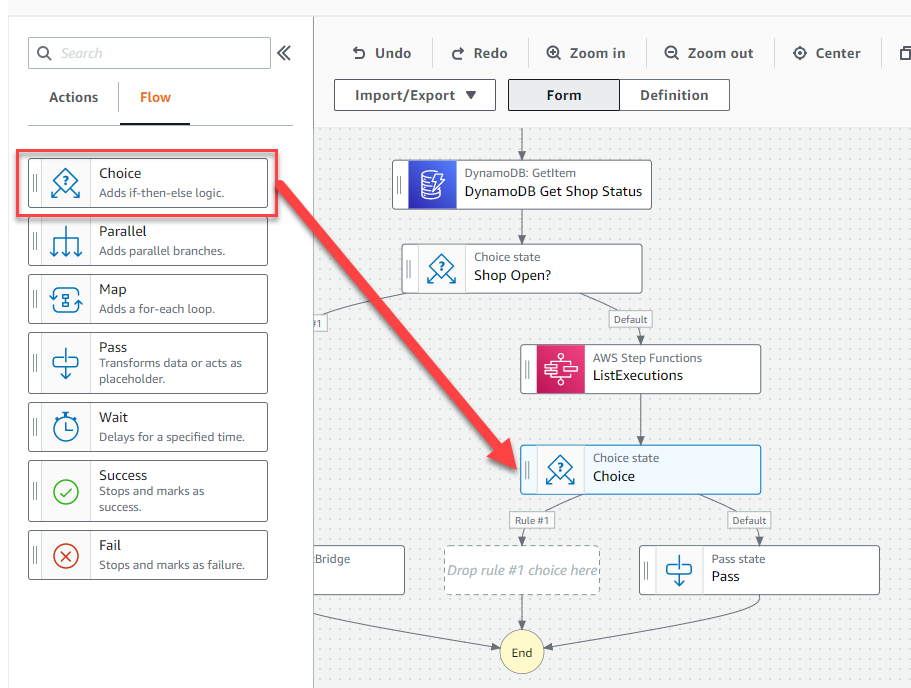
Task: Click the icon of the selected Choice node
Action: tap(560, 470)
